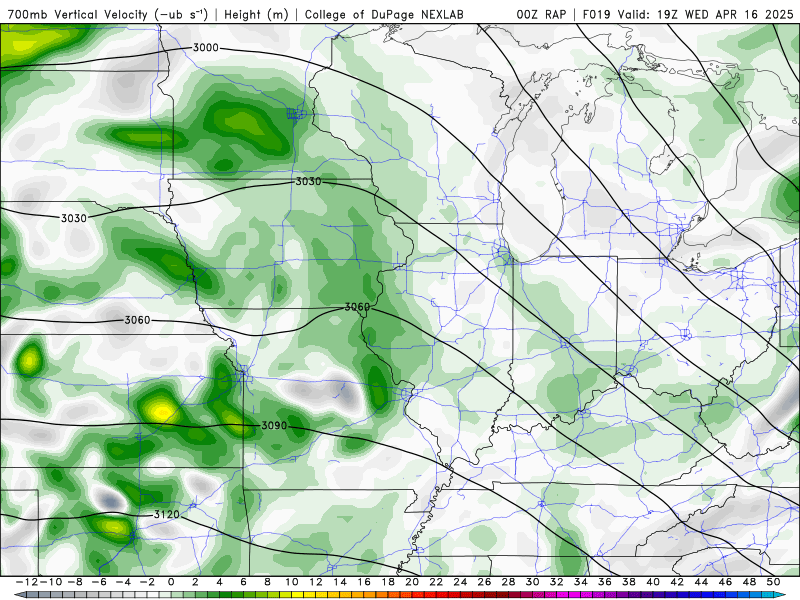Viewport: 800px width, 600px height.
Task: Click the 22 value on color scale
Action: [x=436, y=582]
